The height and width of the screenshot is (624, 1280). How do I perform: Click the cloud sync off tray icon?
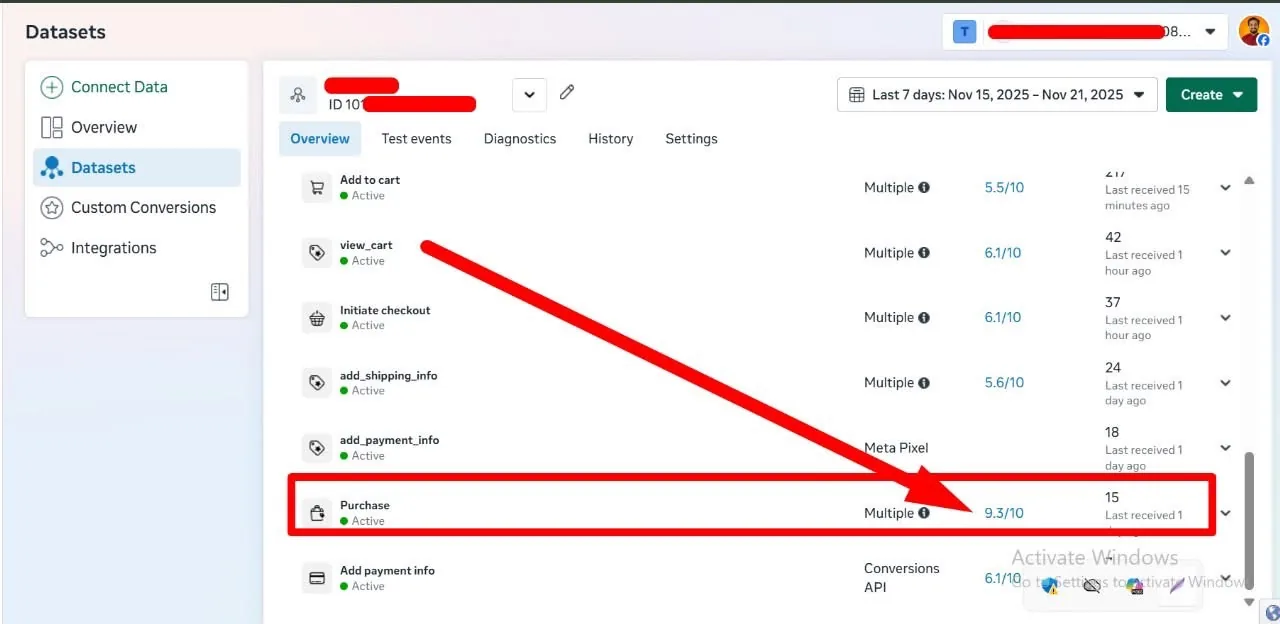click(1092, 585)
